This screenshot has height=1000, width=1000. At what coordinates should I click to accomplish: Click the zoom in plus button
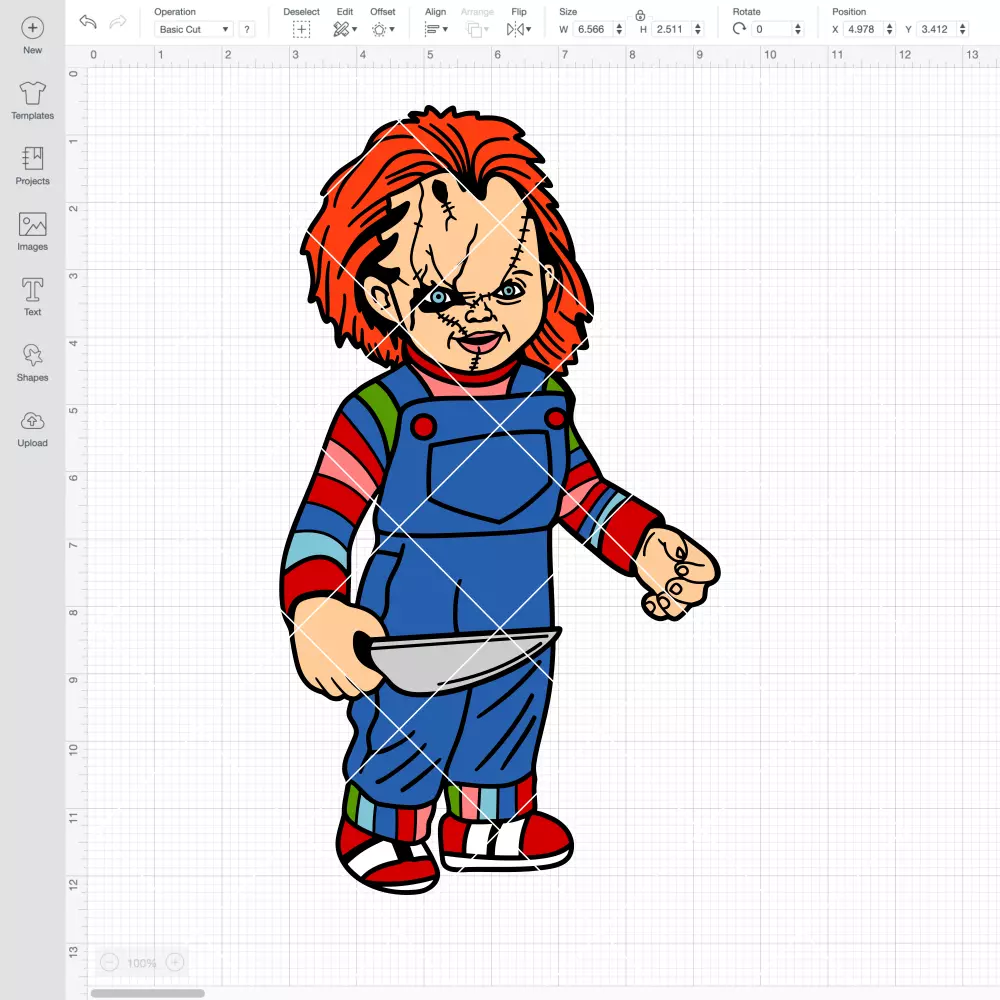(x=175, y=962)
